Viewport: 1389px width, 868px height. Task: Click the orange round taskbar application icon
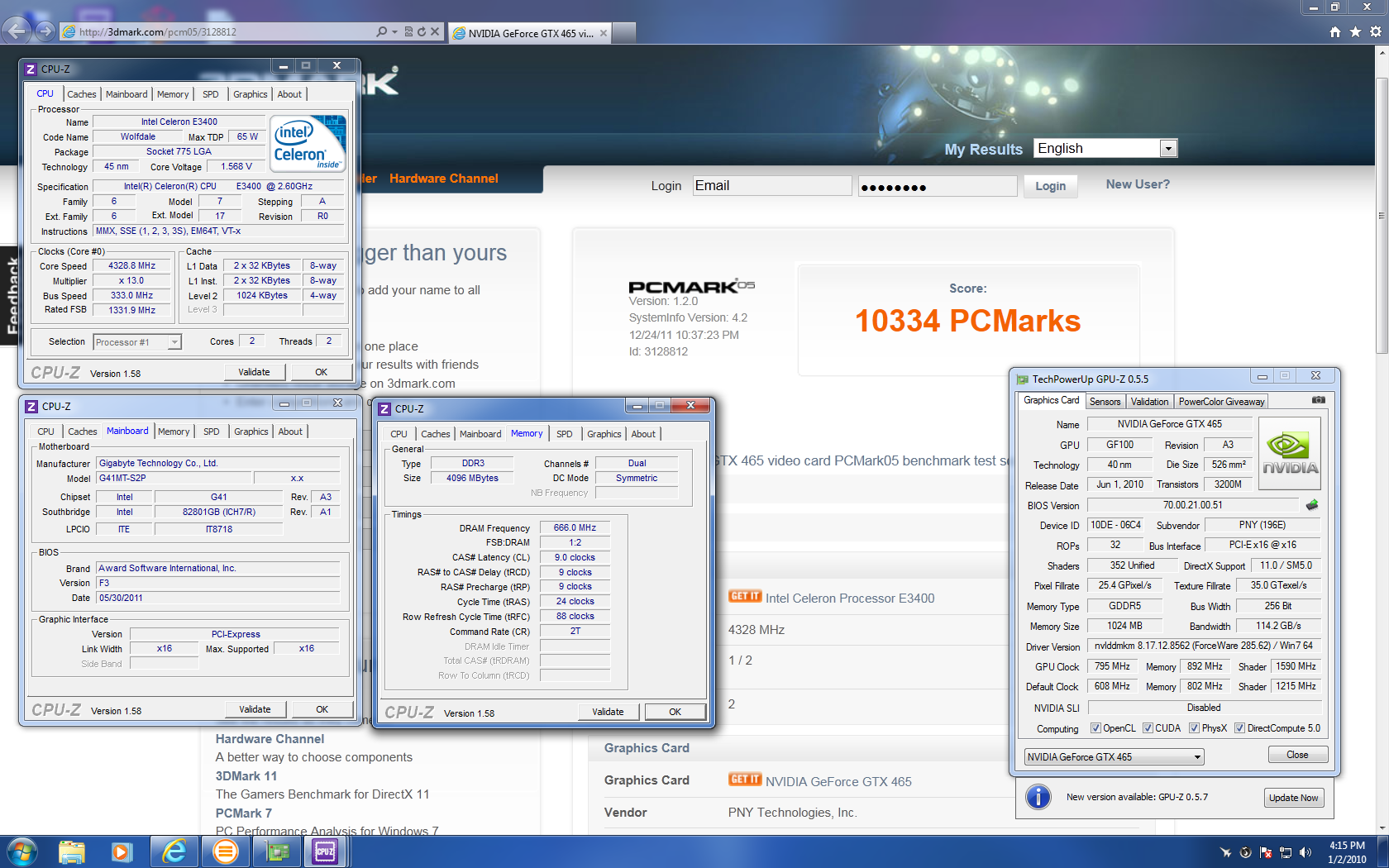pyautogui.click(x=225, y=851)
